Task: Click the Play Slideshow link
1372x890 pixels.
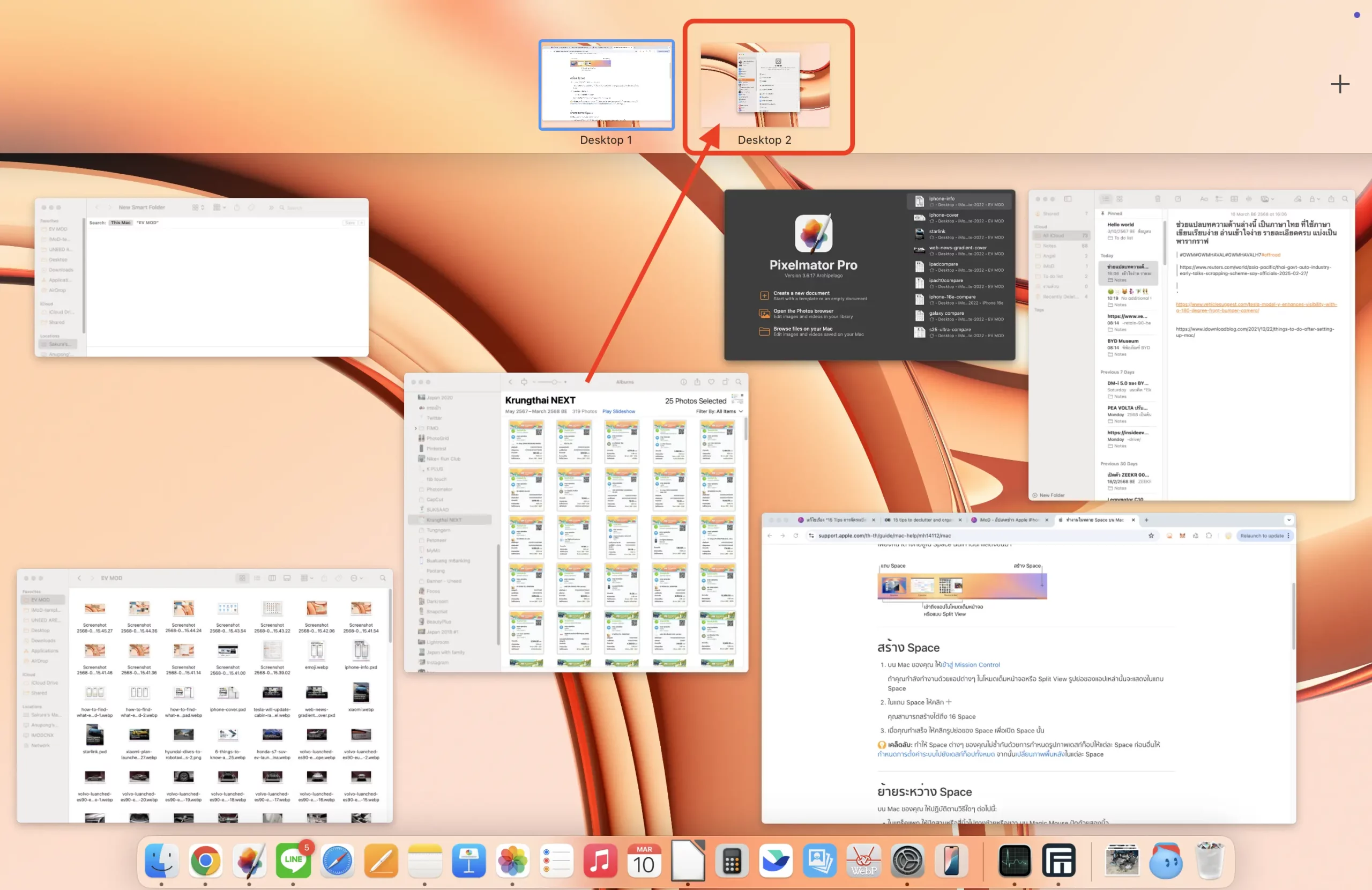Action: point(618,411)
